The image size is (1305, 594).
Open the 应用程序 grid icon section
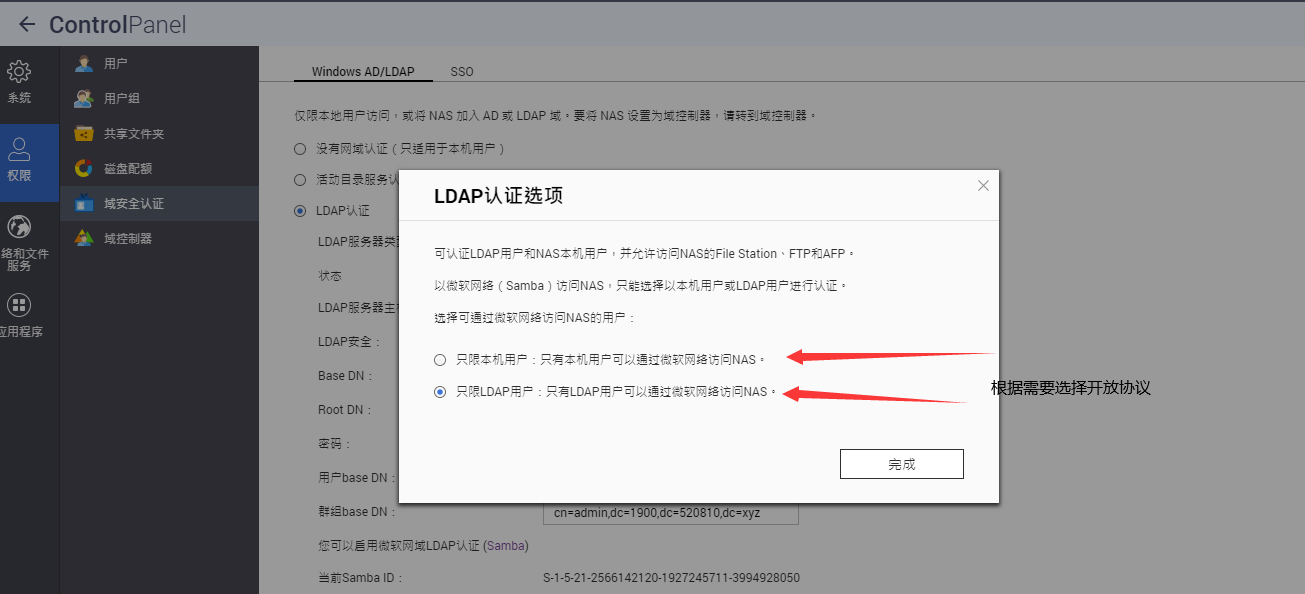pos(19,305)
